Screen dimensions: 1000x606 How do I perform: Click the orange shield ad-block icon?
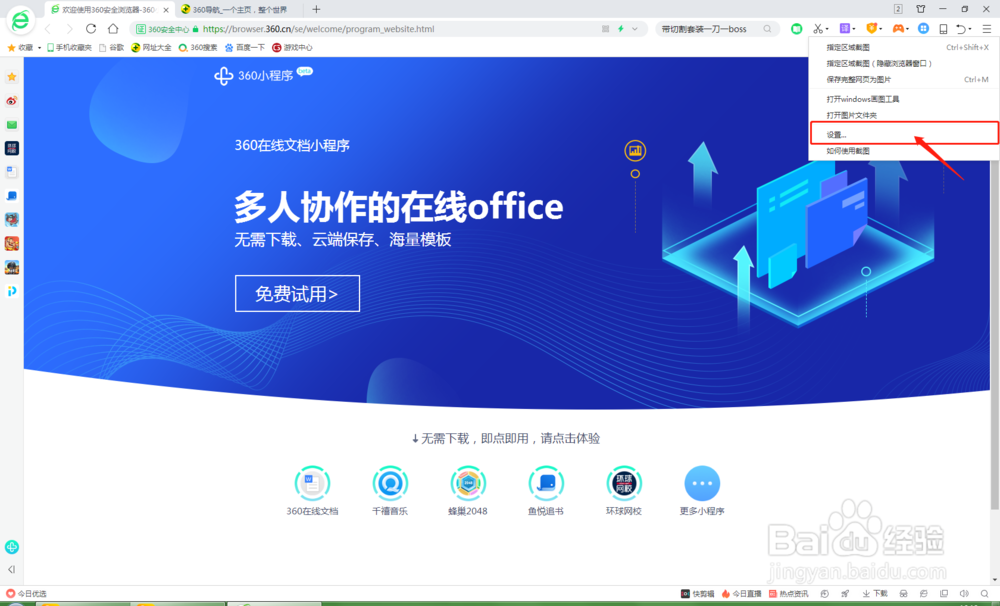click(x=871, y=29)
